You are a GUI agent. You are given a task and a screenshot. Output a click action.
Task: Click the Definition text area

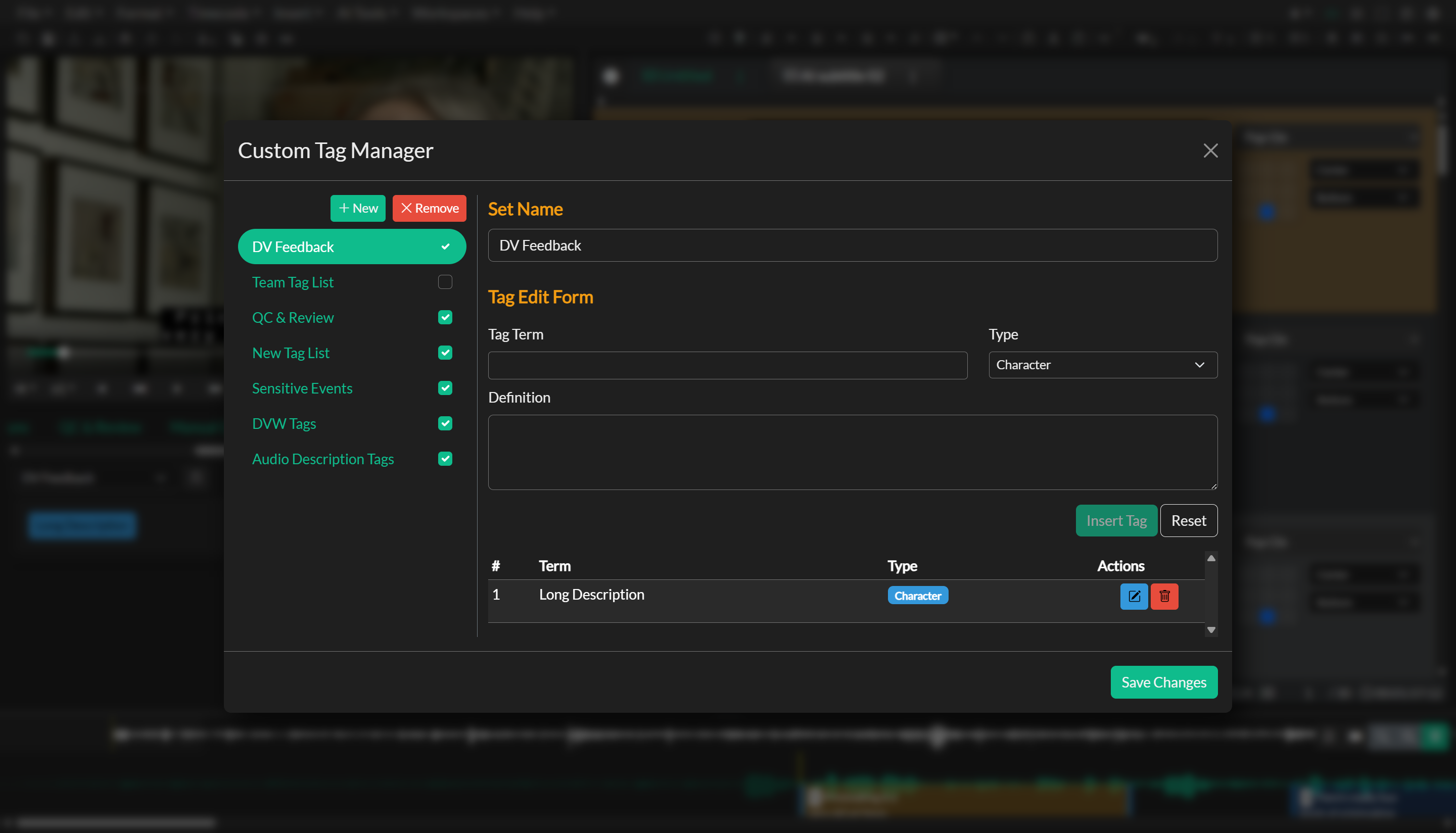click(852, 453)
